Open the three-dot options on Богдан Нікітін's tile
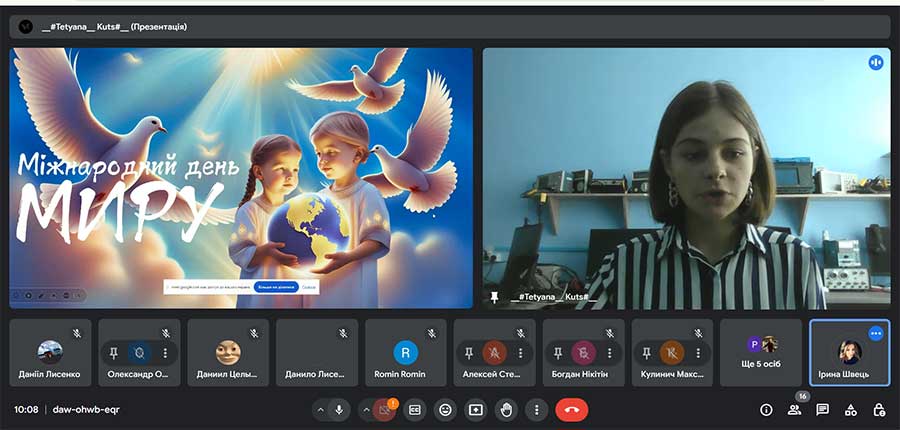The width and height of the screenshot is (900, 430). pyautogui.click(x=609, y=353)
